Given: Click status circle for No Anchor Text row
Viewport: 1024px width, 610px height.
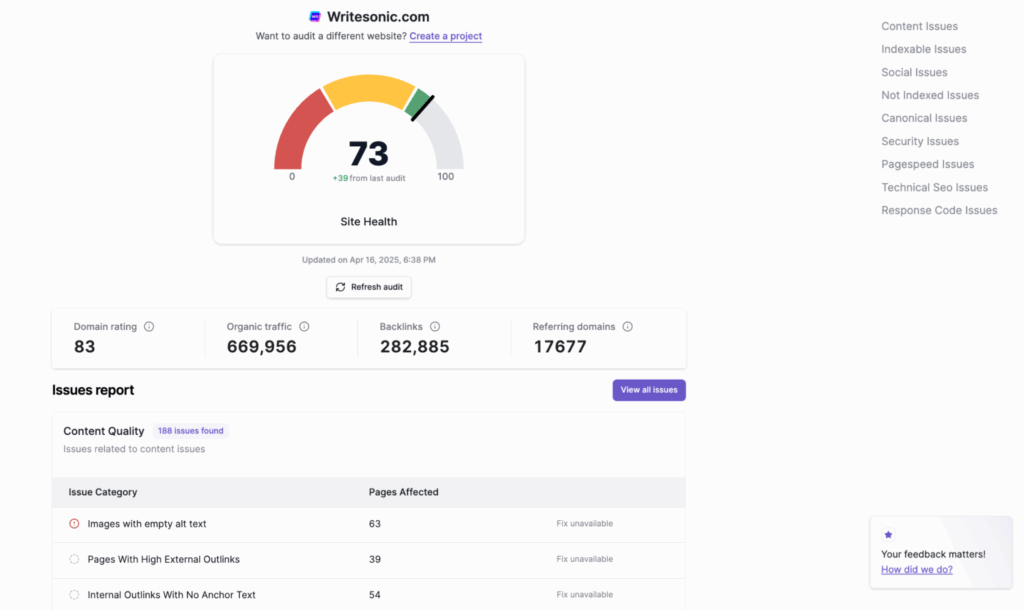Looking at the screenshot, I should 74,595.
